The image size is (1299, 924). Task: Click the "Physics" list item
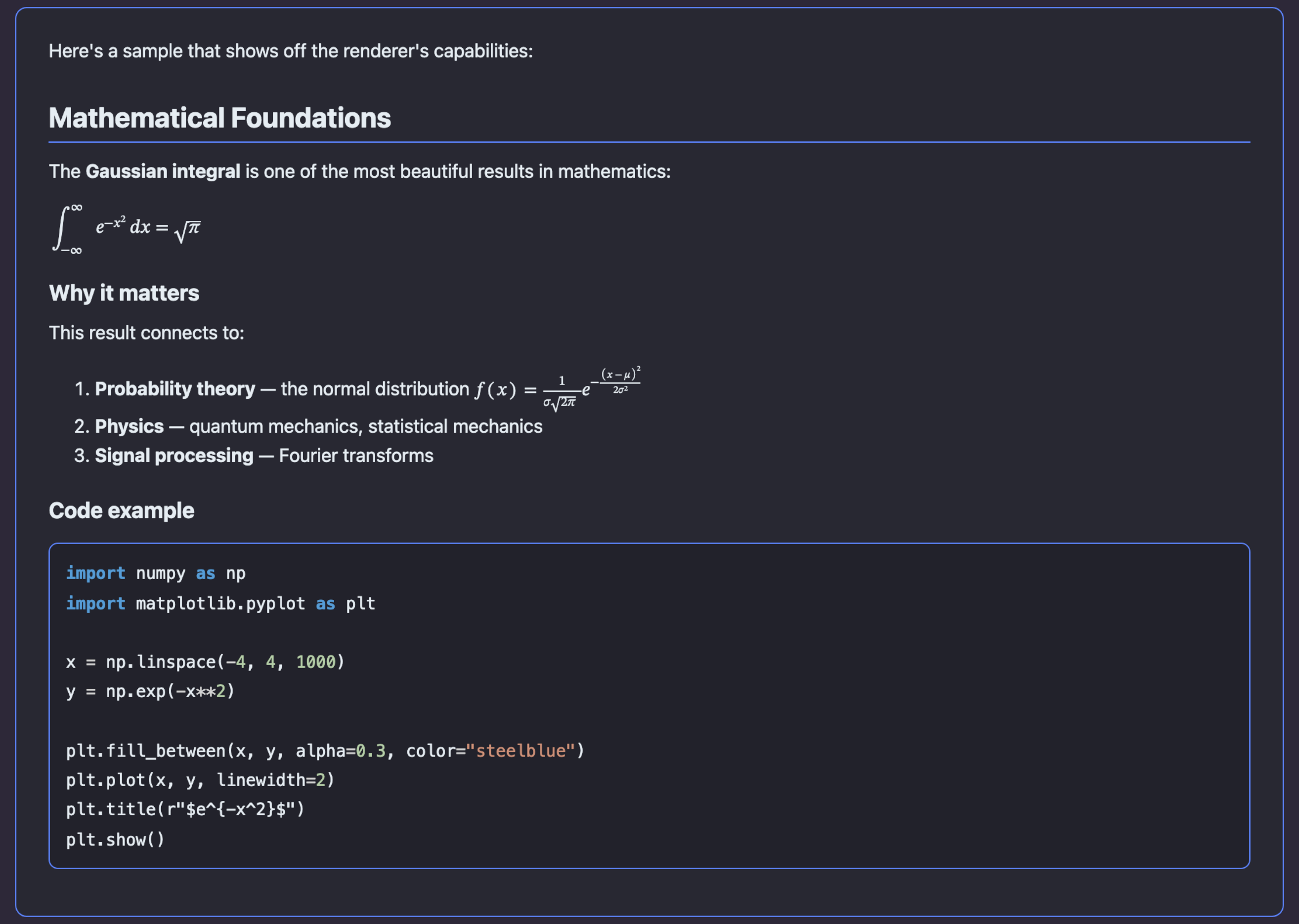pos(308,427)
